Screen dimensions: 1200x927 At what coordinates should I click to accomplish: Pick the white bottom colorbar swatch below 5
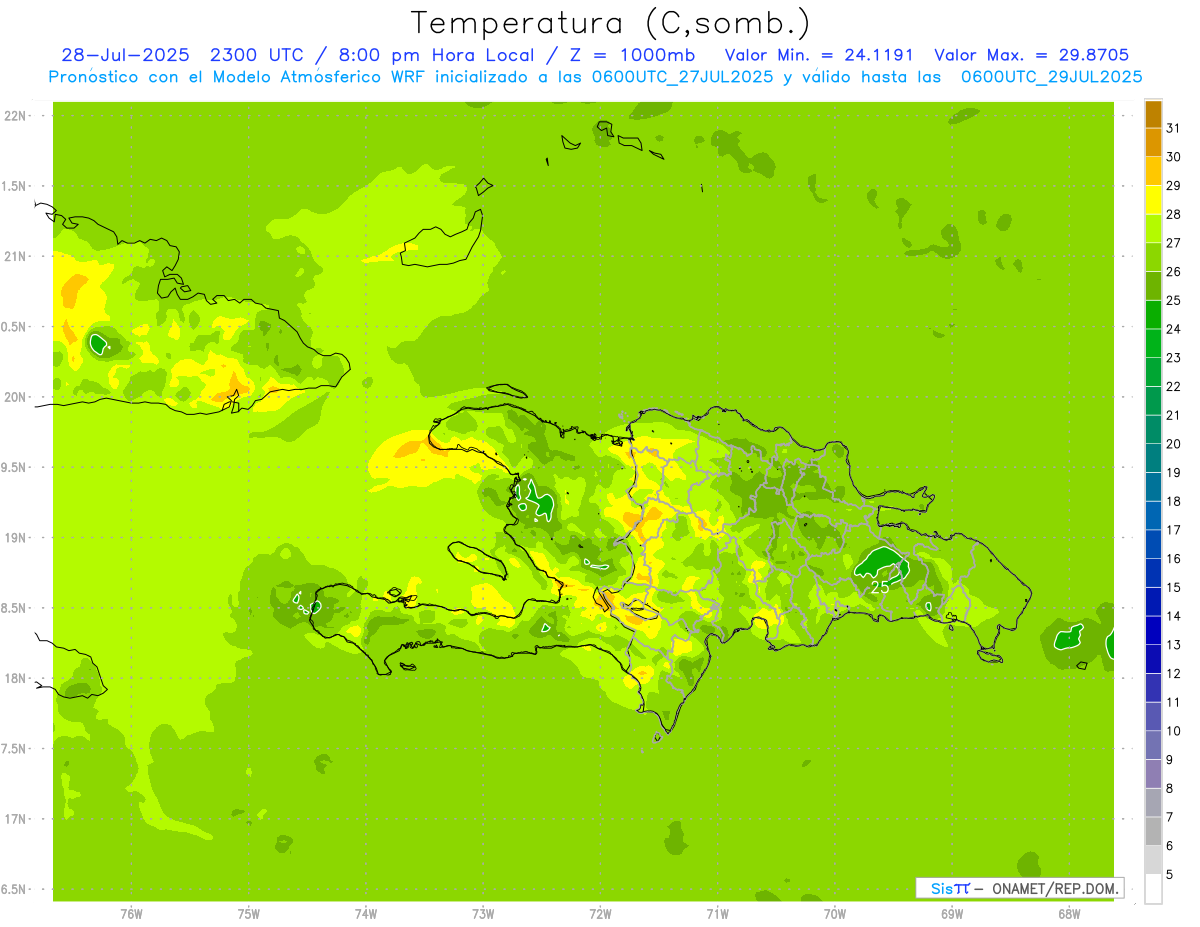(x=1153, y=889)
